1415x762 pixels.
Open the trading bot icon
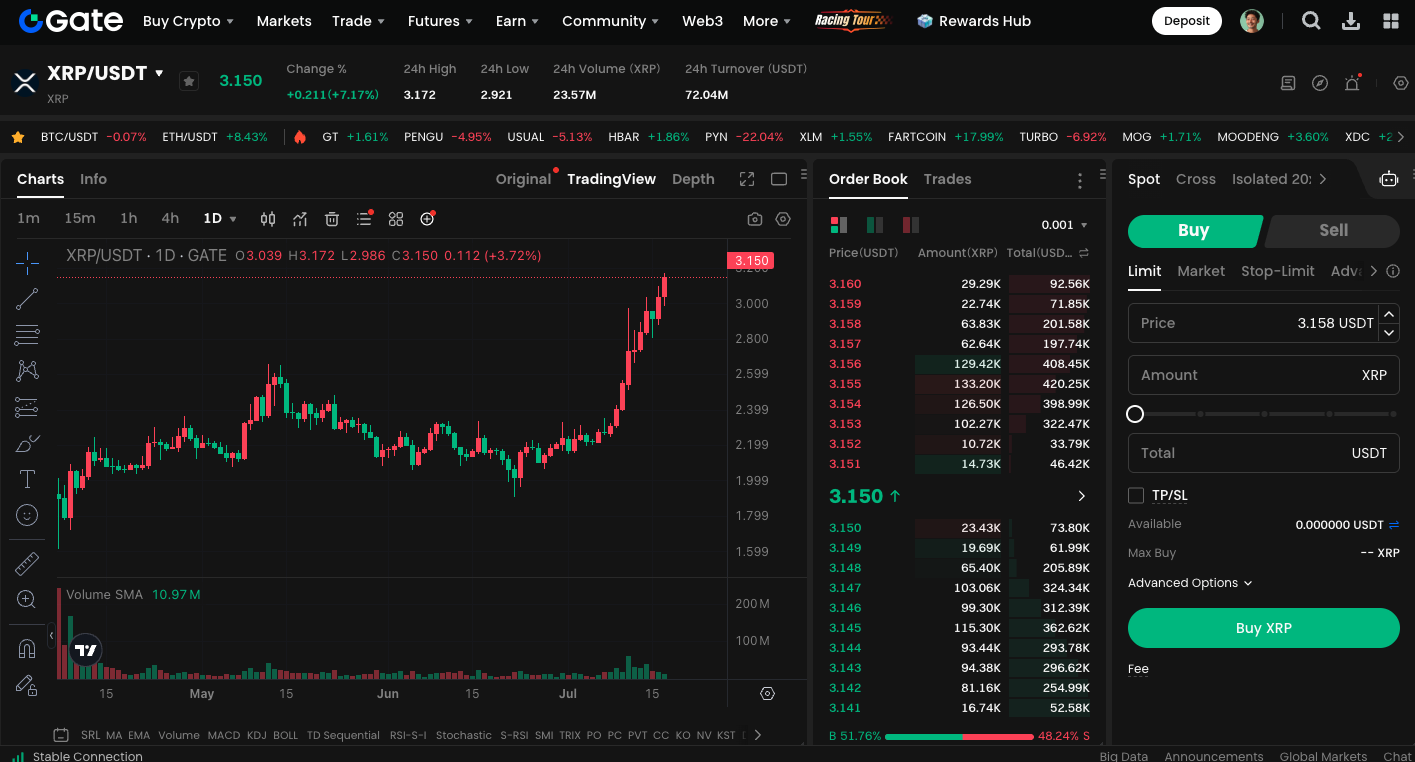point(1388,179)
